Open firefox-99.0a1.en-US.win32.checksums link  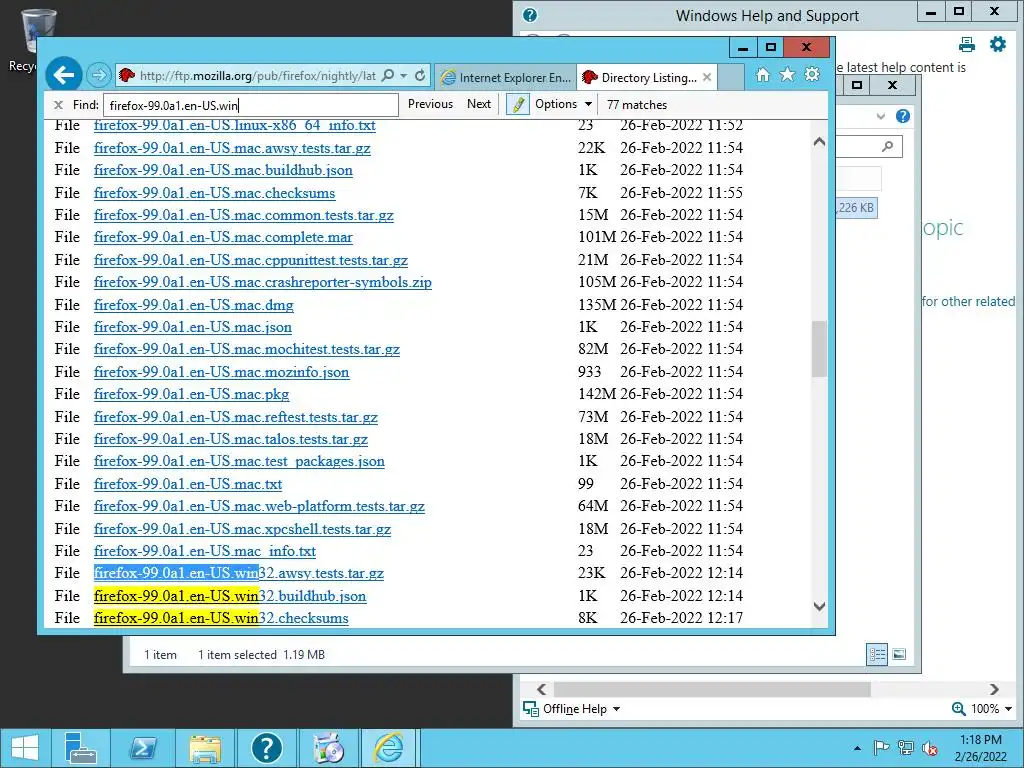pos(221,618)
